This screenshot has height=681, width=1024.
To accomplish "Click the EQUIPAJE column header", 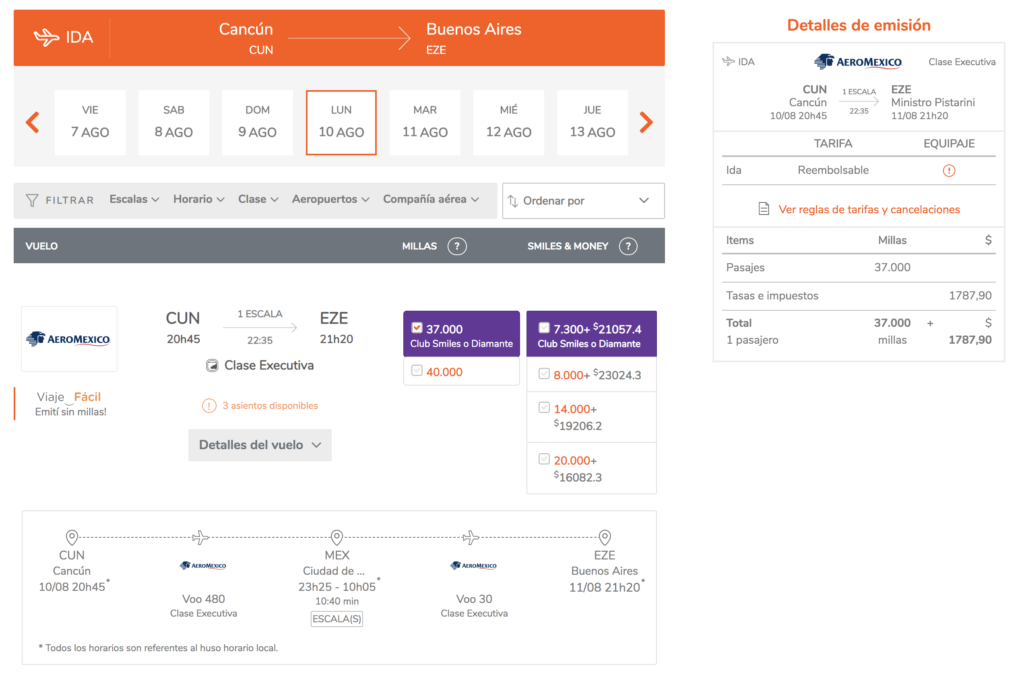I will tap(949, 143).
